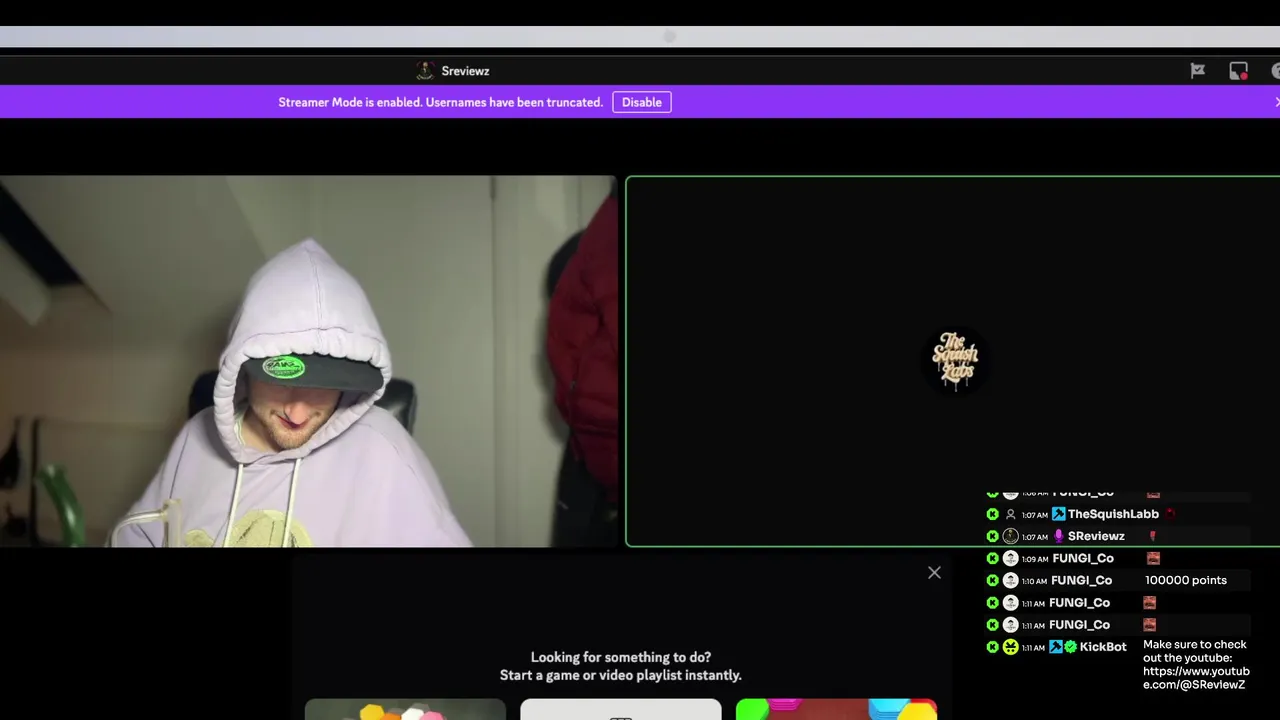
Task: Click the 'SReviewz' username in chat
Action: pos(1096,536)
